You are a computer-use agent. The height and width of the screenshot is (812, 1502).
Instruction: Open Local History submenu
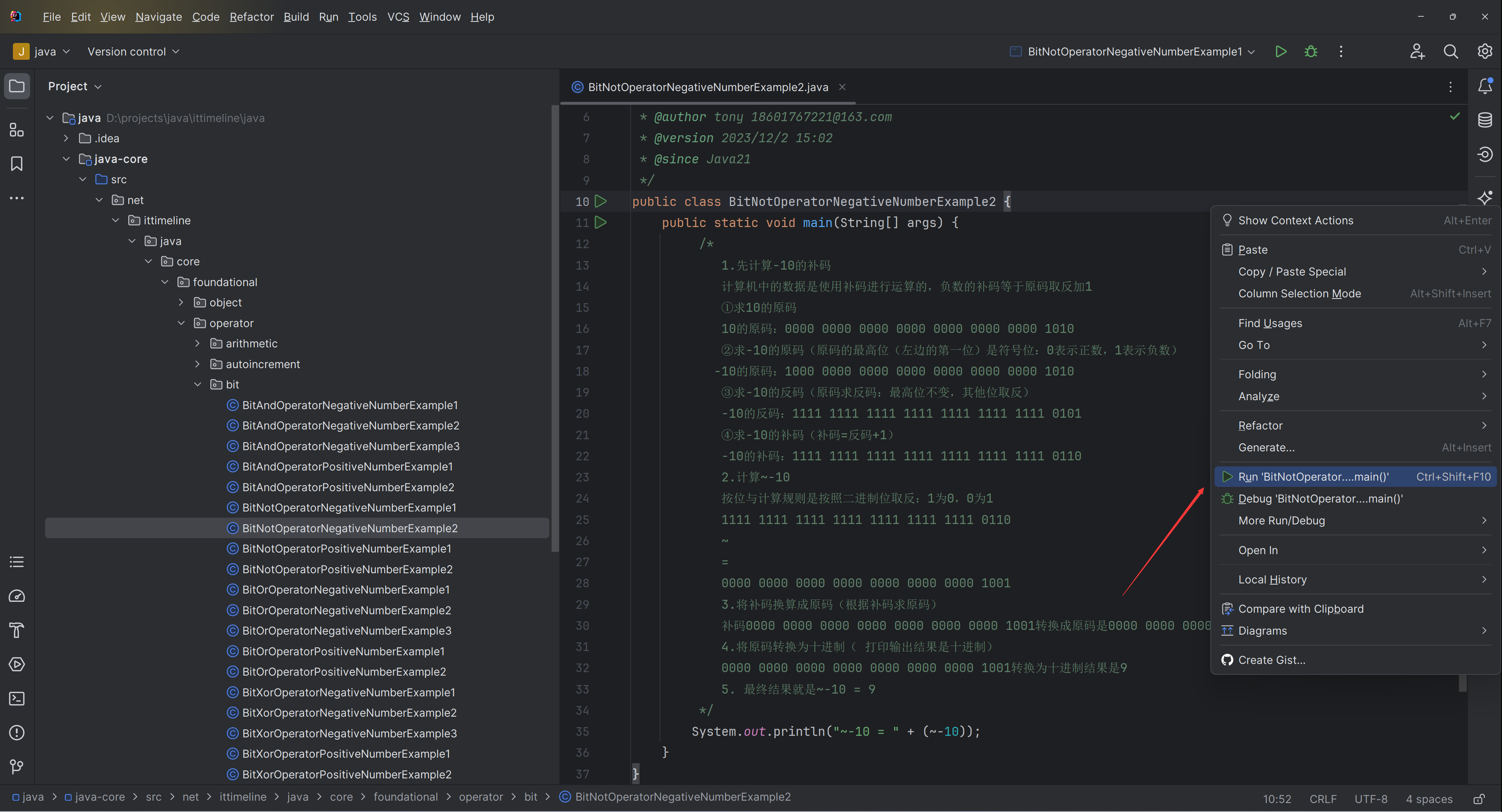(x=1356, y=579)
